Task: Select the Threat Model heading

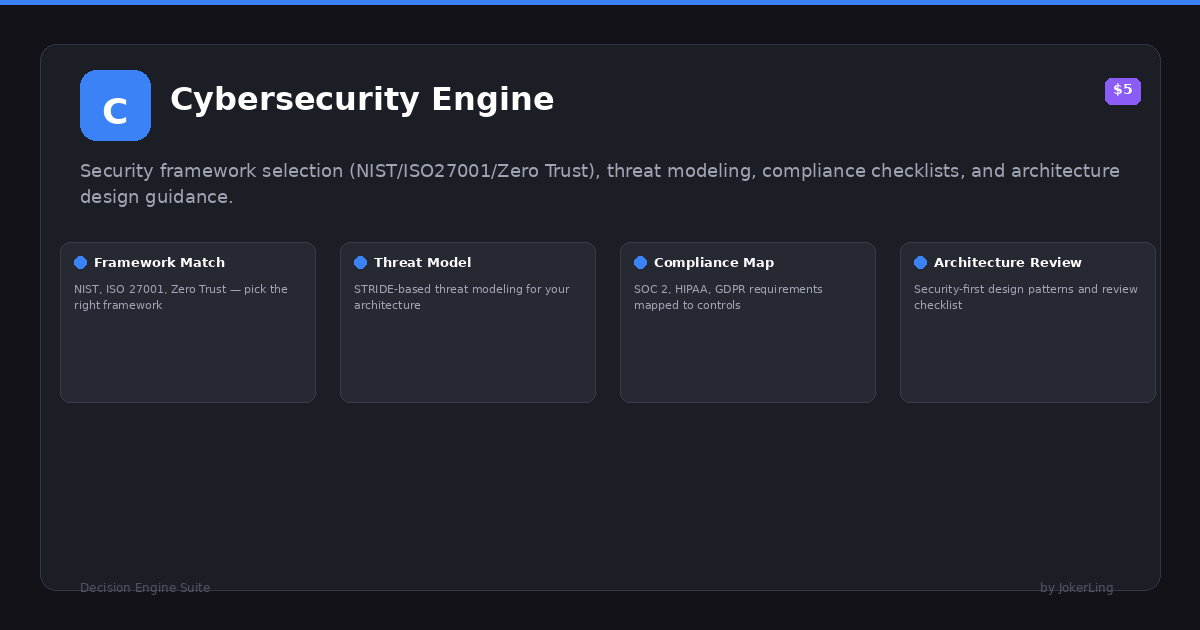Action: (422, 263)
